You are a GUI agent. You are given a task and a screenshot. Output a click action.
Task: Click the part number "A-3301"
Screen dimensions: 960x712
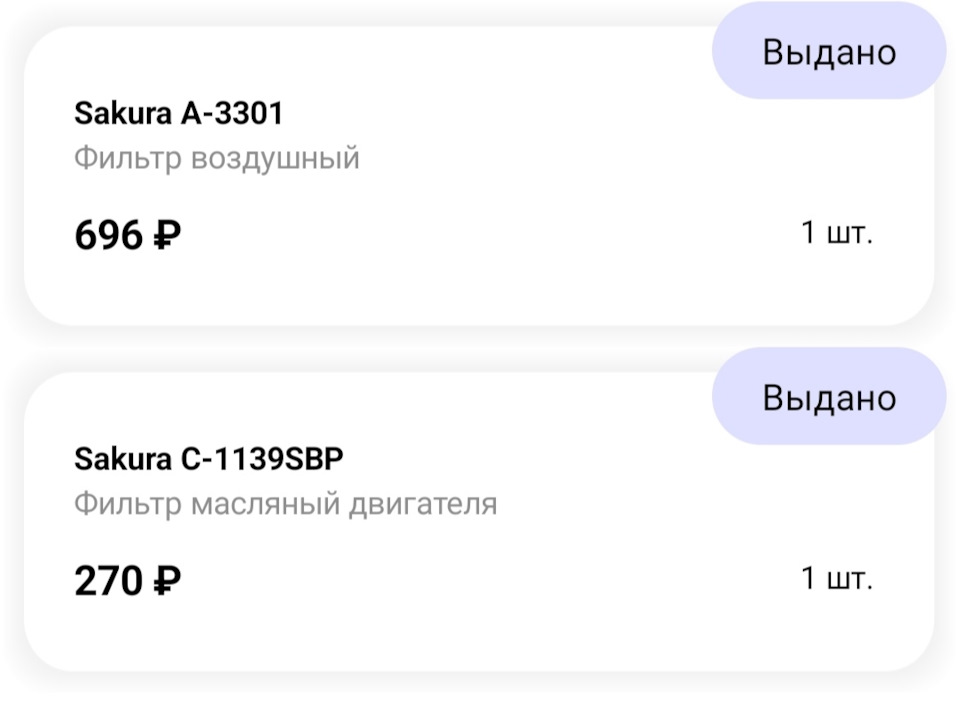(232, 113)
